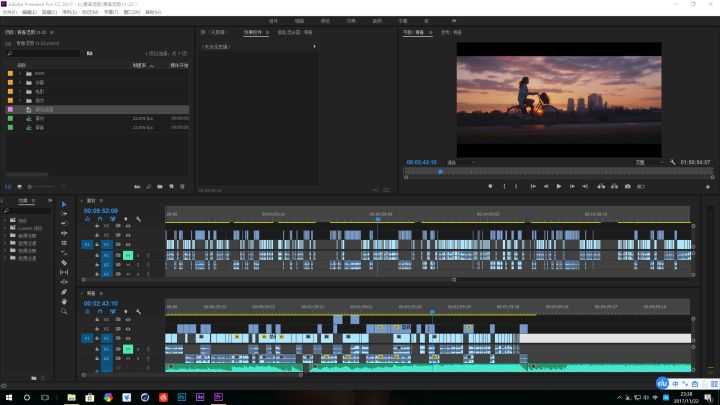The width and height of the screenshot is (720, 405).
Task: Toggle the green mute button in lower timeline
Action: pyautogui.click(x=128, y=349)
